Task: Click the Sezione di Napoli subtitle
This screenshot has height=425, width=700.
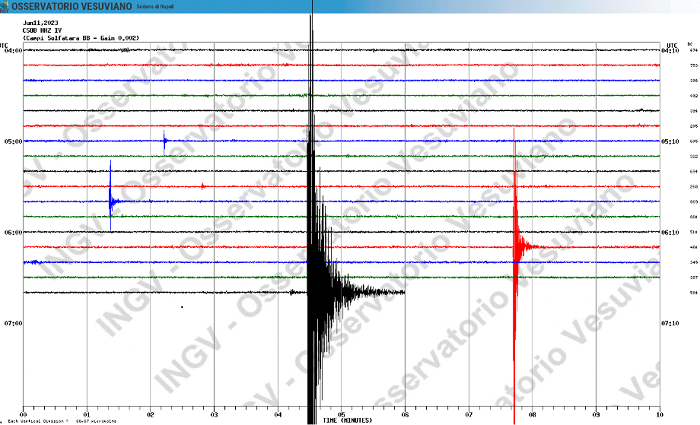Action: (x=155, y=7)
